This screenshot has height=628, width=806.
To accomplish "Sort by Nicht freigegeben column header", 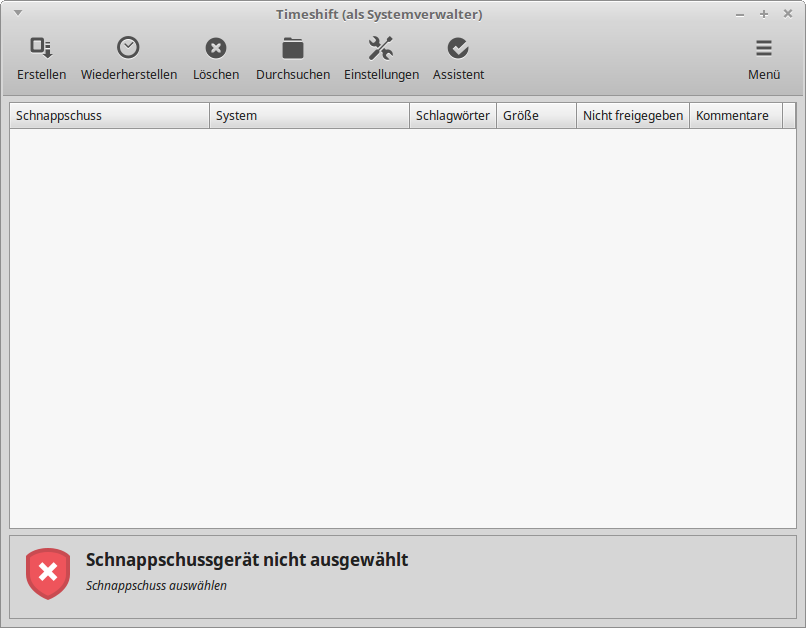I will [x=633, y=116].
